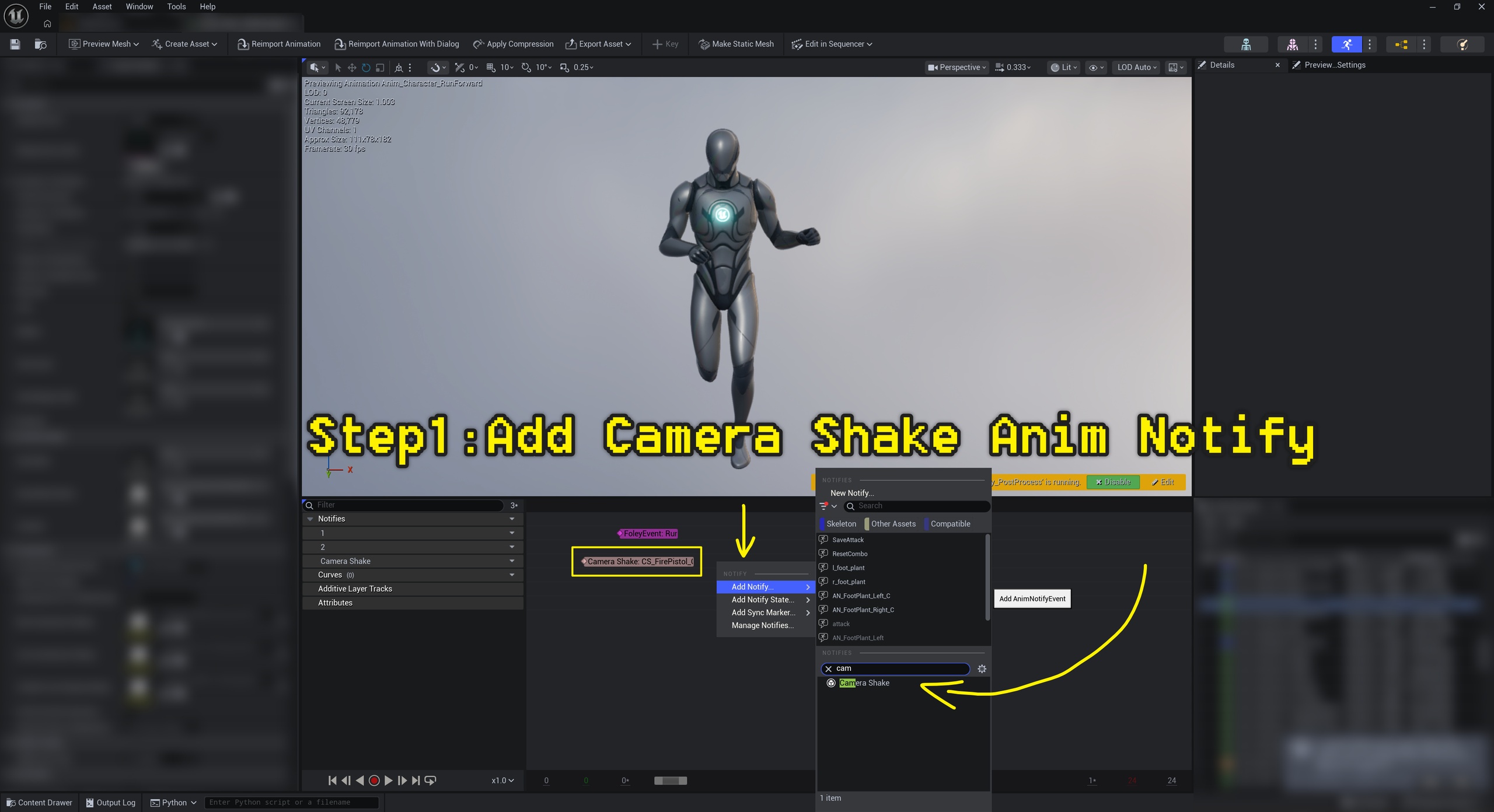Click the Save asset floppy icon
This screenshot has width=1494, height=812.
pos(15,44)
